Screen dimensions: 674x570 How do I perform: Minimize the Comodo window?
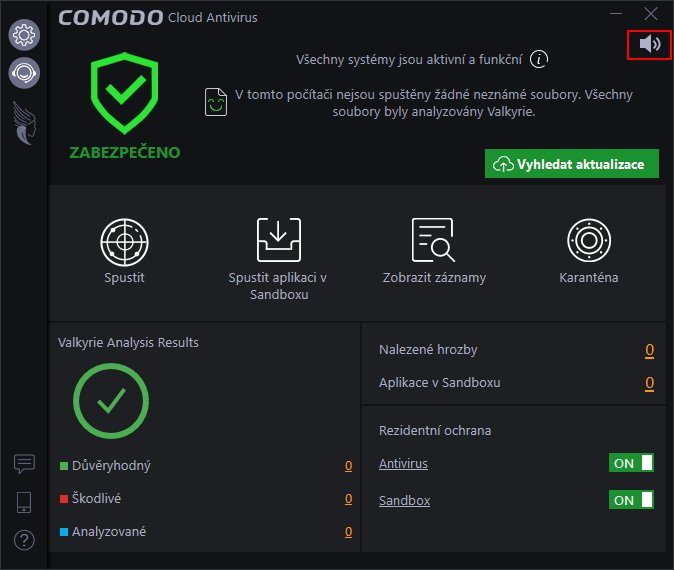tap(617, 14)
